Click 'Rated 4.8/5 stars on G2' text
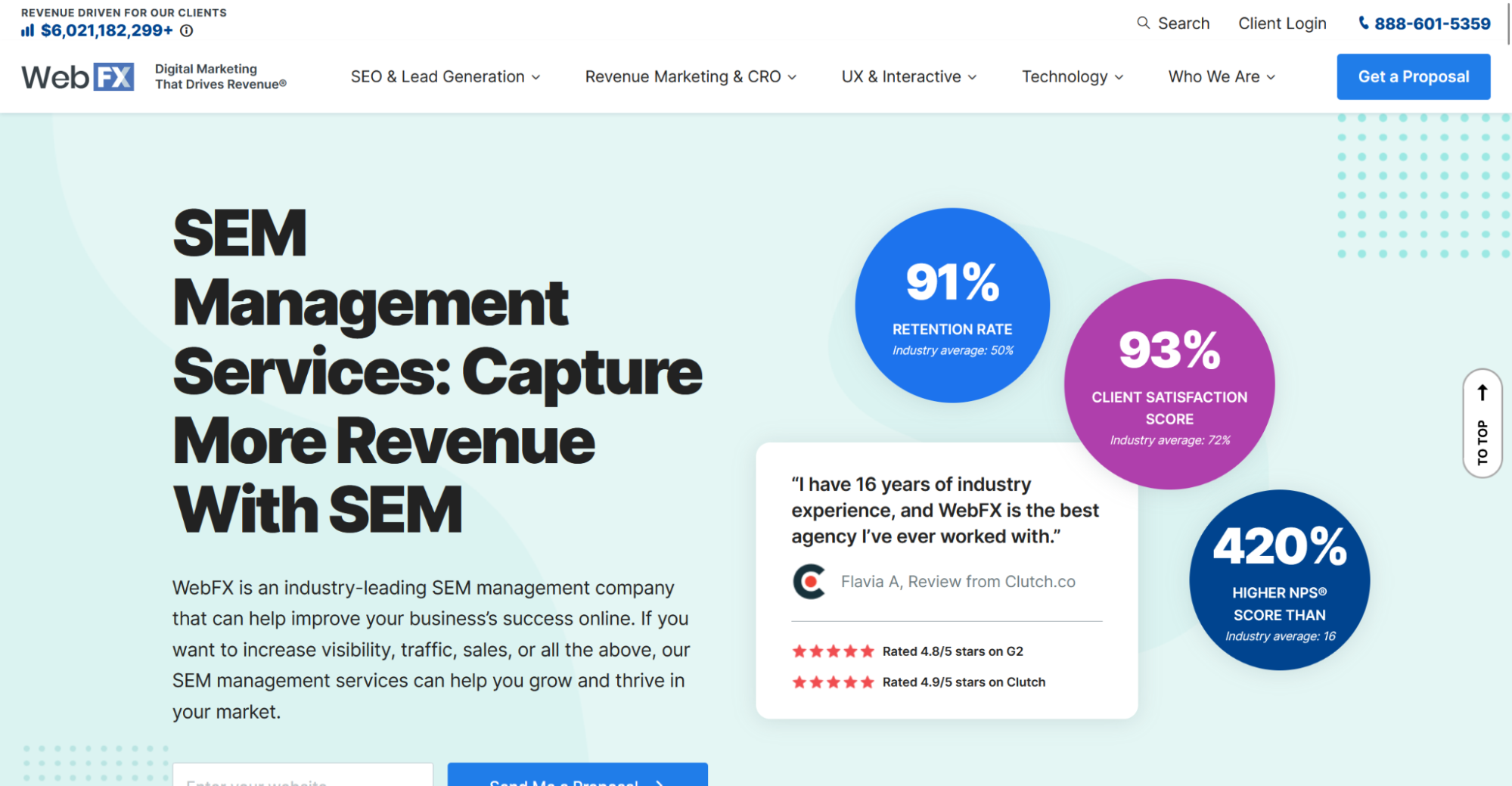 tap(952, 651)
